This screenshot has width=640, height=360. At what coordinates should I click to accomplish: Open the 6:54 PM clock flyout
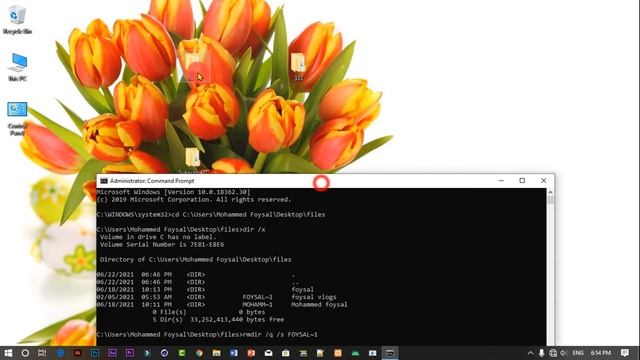point(601,353)
